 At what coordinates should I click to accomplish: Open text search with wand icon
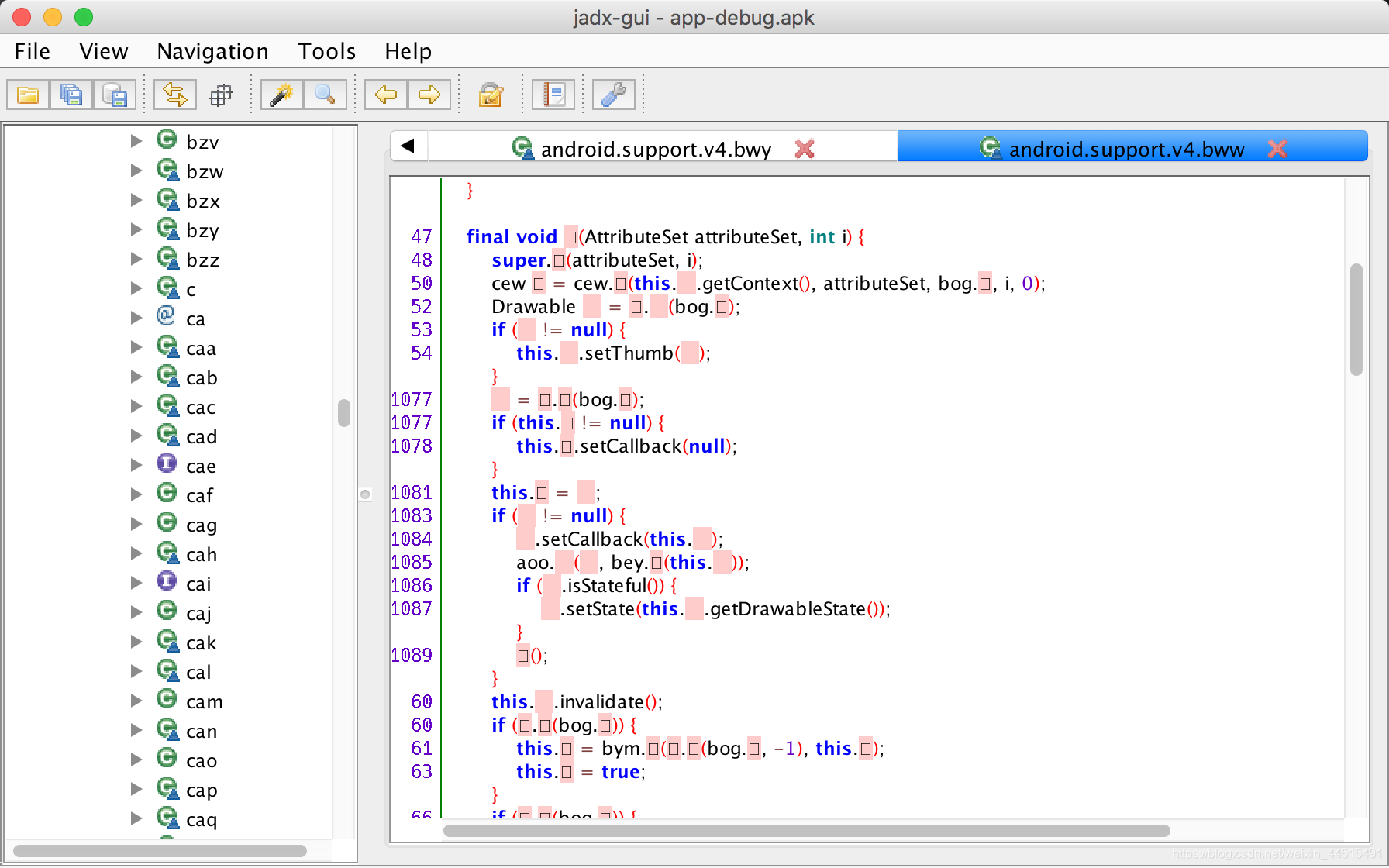(x=281, y=95)
